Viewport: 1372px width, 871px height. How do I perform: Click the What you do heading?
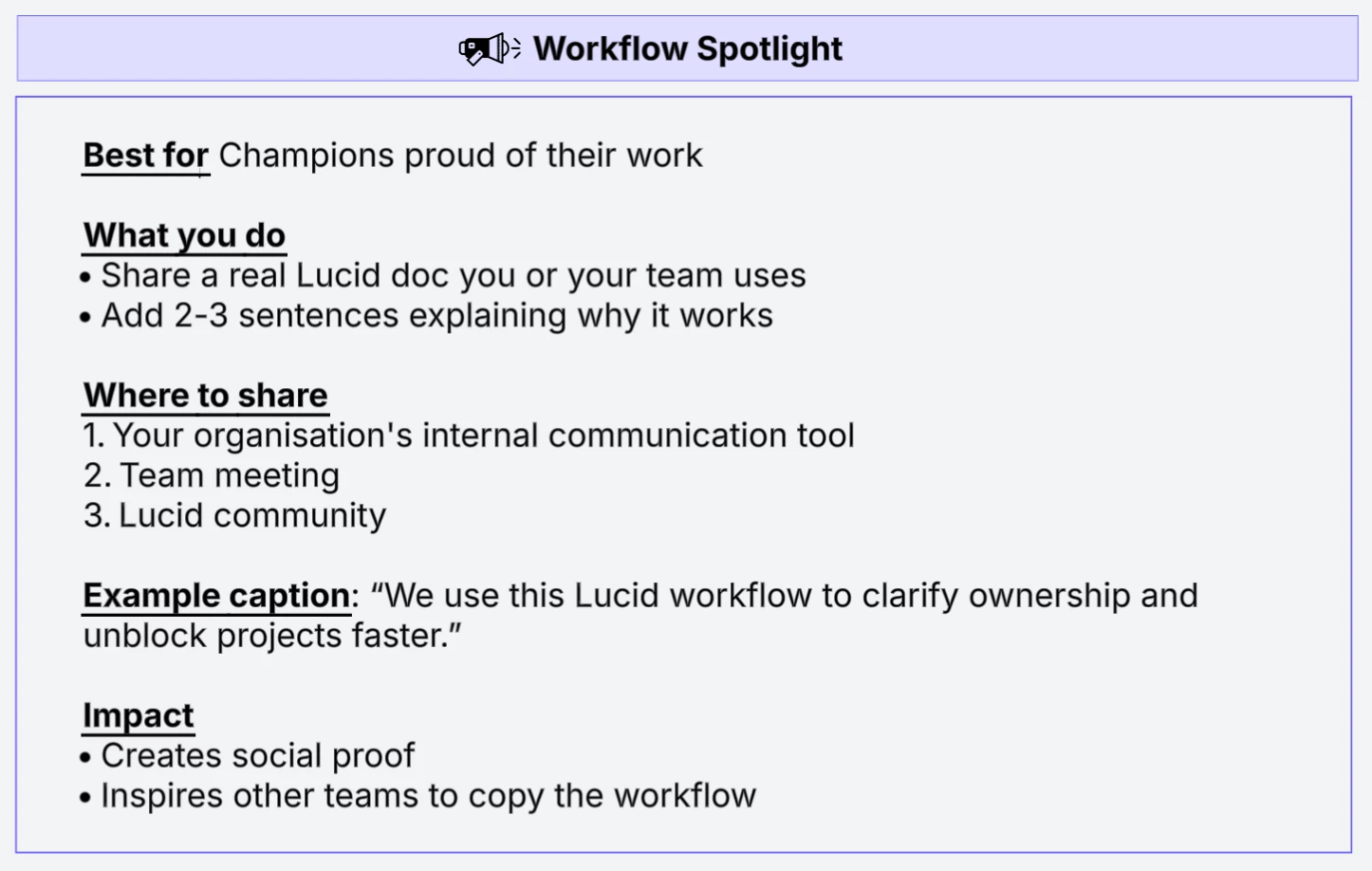tap(184, 235)
